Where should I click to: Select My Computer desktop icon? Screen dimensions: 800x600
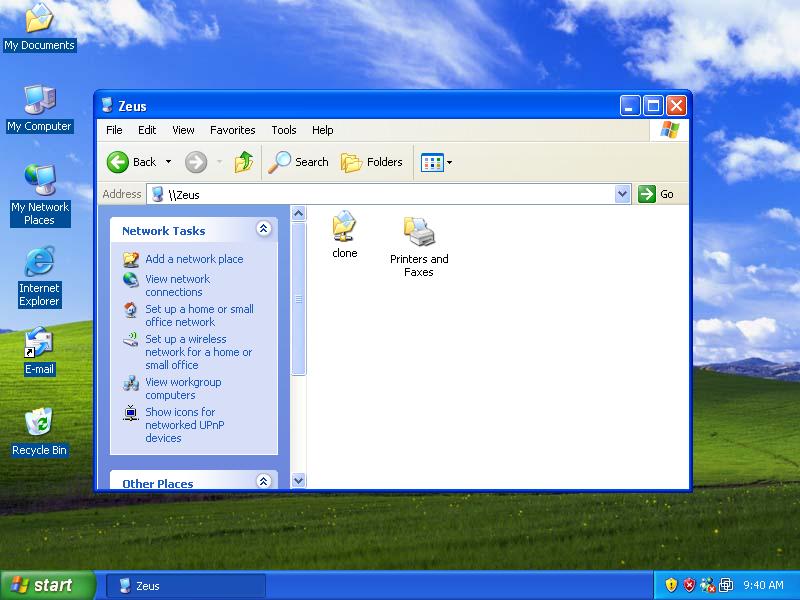click(x=40, y=109)
